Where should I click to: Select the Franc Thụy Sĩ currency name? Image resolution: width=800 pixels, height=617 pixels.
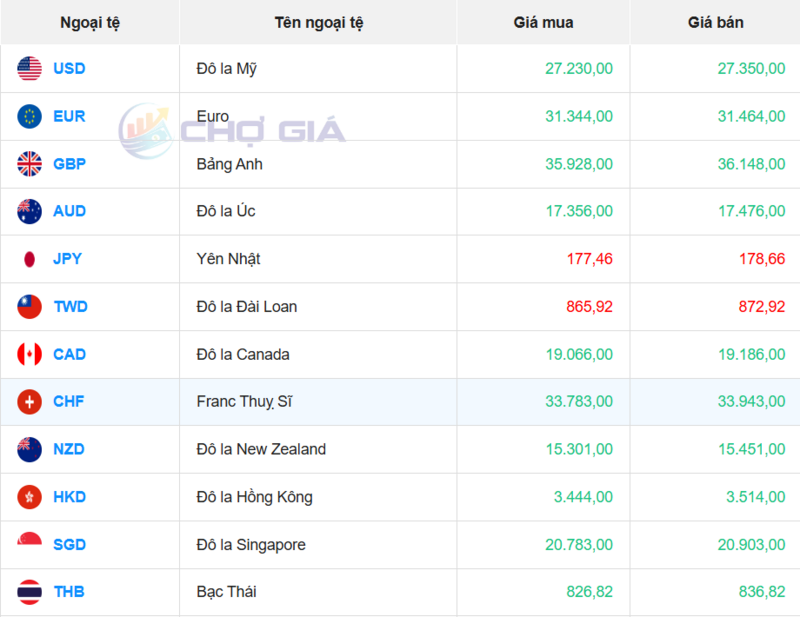tap(244, 402)
